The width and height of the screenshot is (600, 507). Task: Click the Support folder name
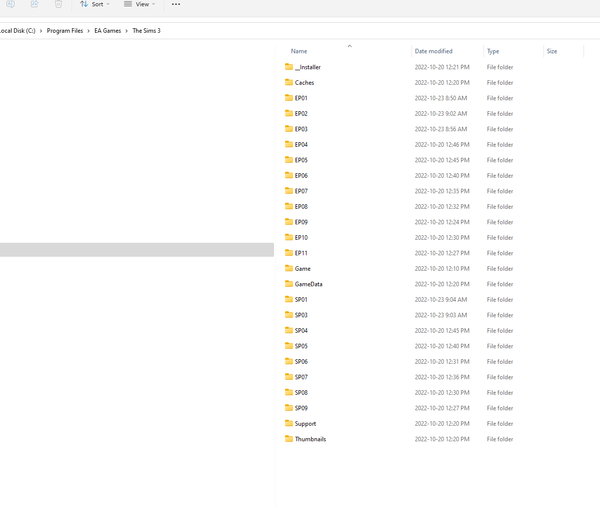click(305, 424)
